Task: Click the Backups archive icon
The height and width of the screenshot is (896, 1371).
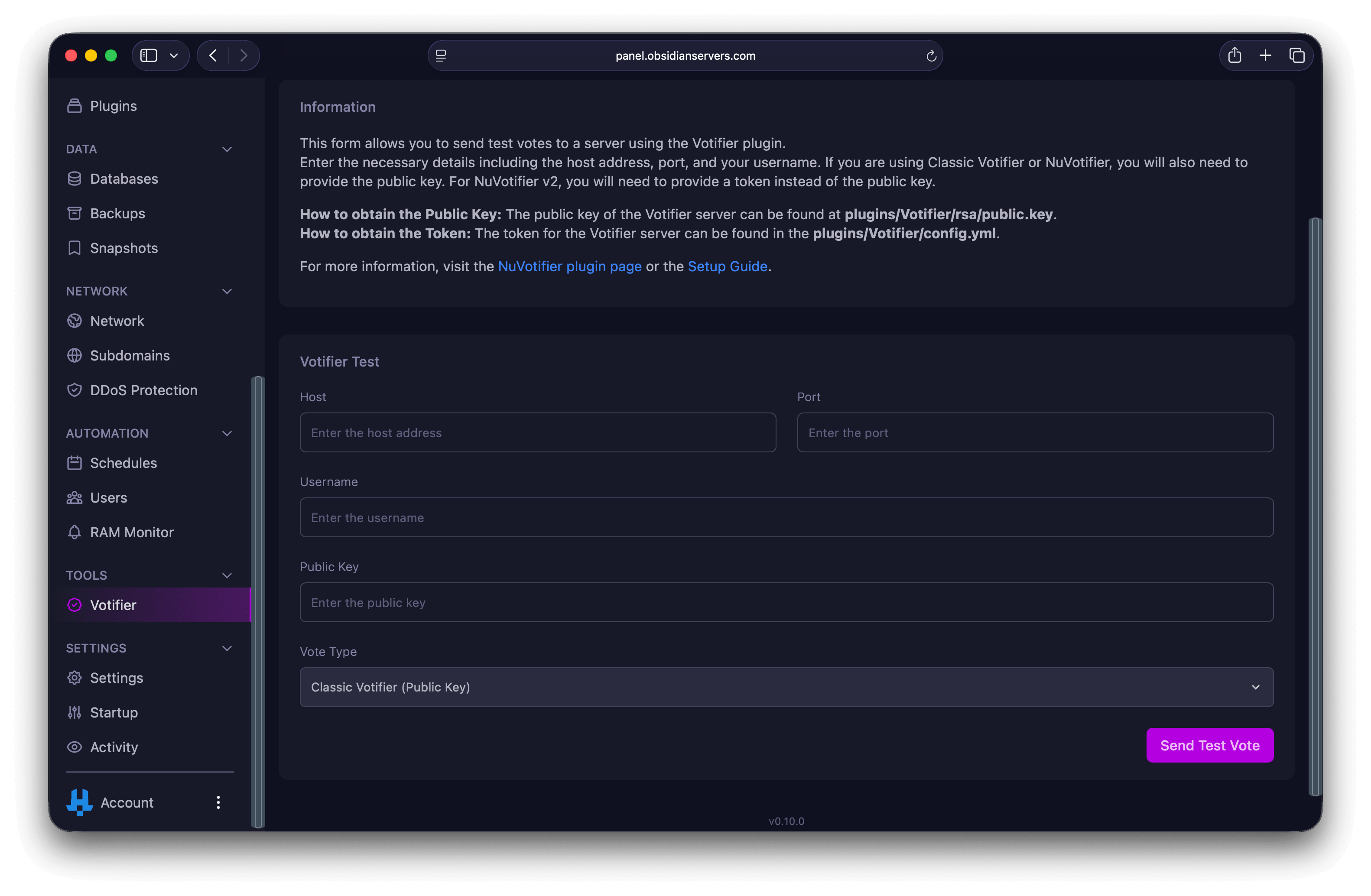Action: point(74,213)
